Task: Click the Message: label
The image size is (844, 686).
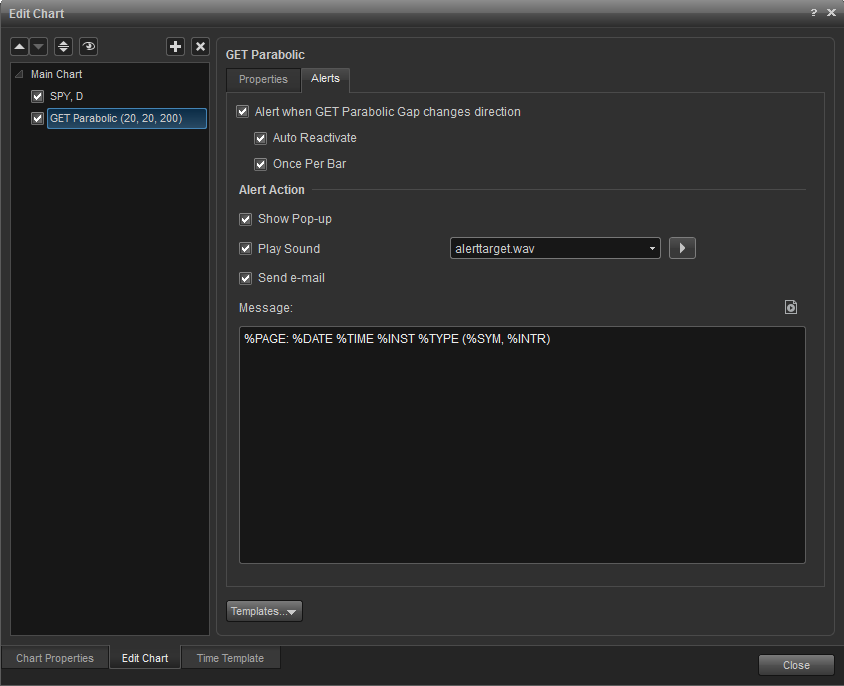Action: point(266,307)
